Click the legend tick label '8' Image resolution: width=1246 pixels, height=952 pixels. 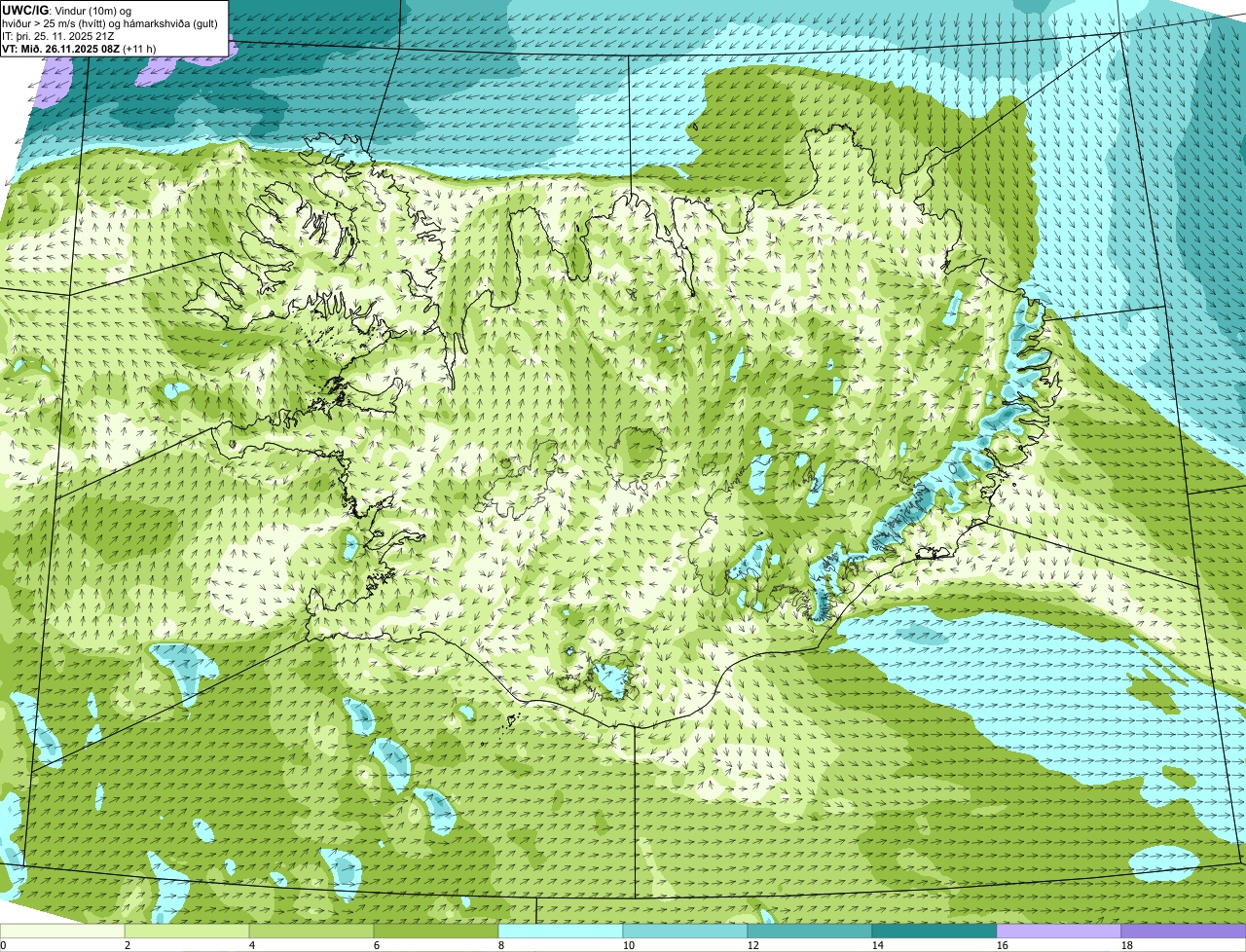click(x=501, y=945)
